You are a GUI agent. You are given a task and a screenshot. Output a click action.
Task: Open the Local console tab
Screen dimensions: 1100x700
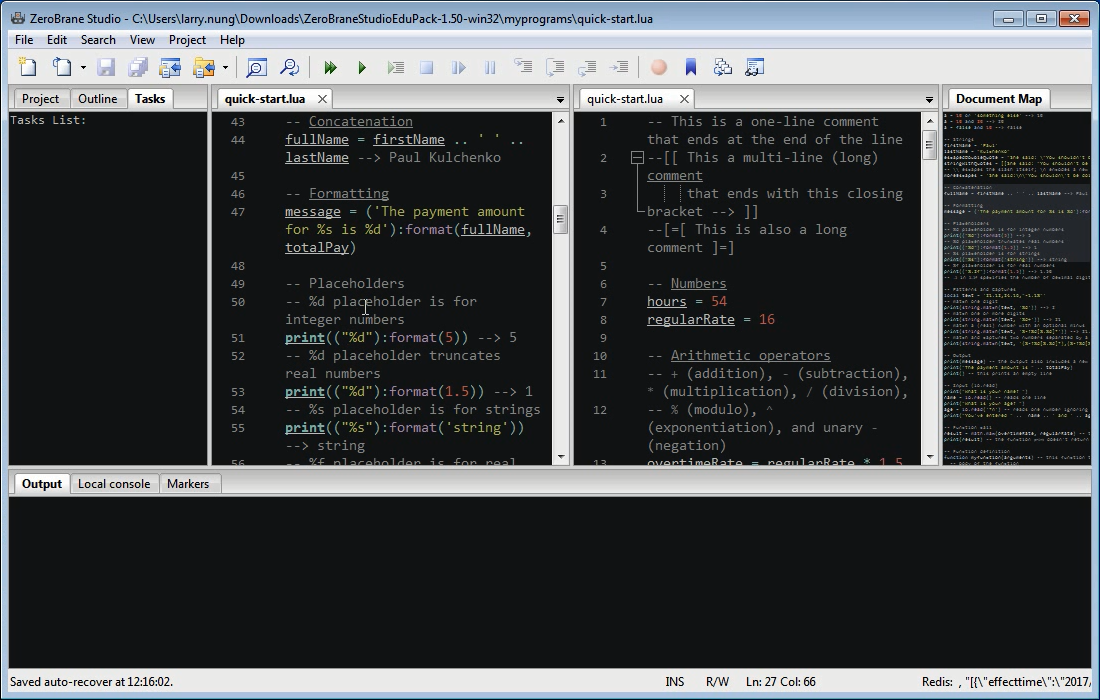114,484
